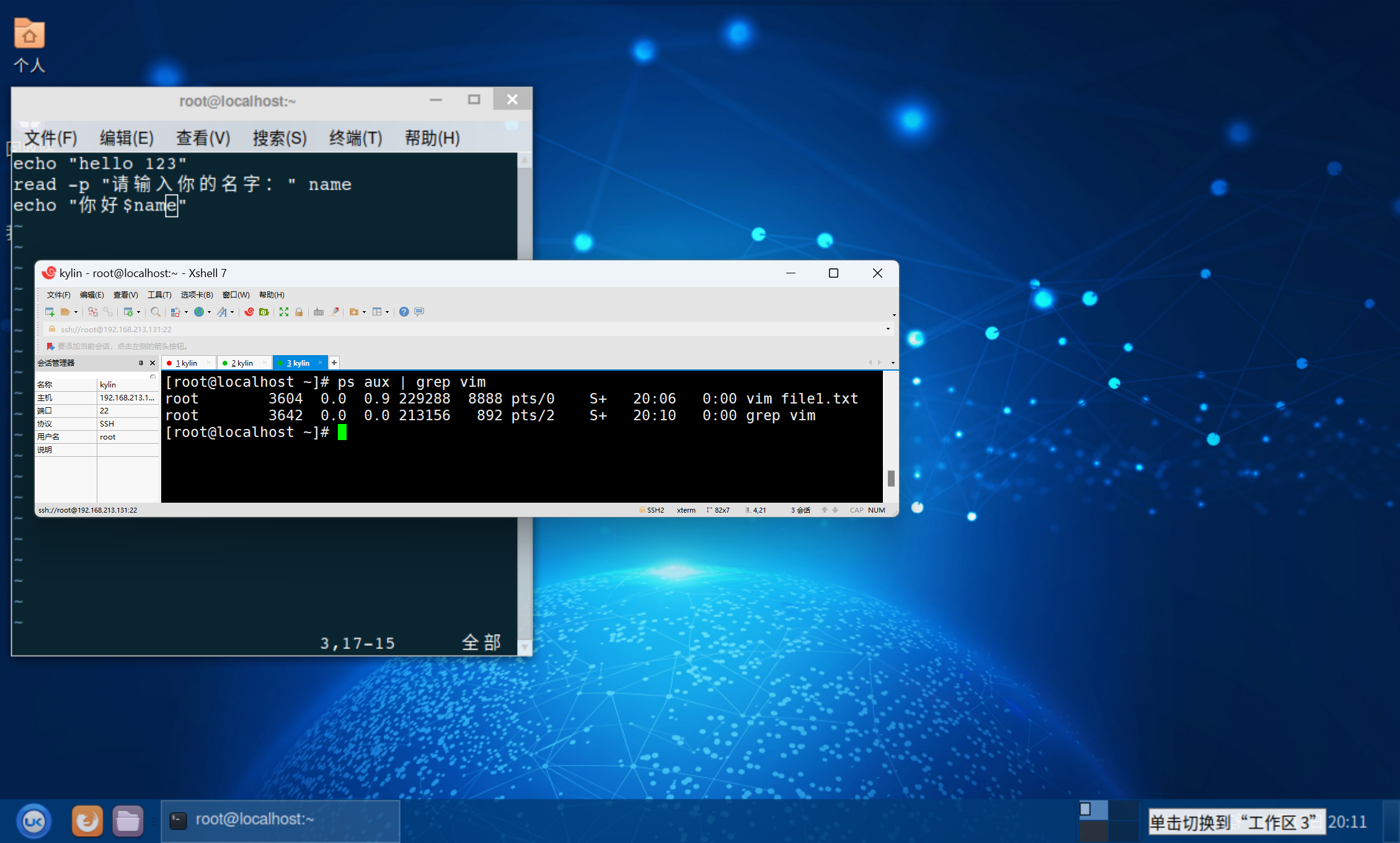The height and width of the screenshot is (843, 1400).
Task: Click the taskbar clock showing 20:11
Action: pyautogui.click(x=1347, y=822)
